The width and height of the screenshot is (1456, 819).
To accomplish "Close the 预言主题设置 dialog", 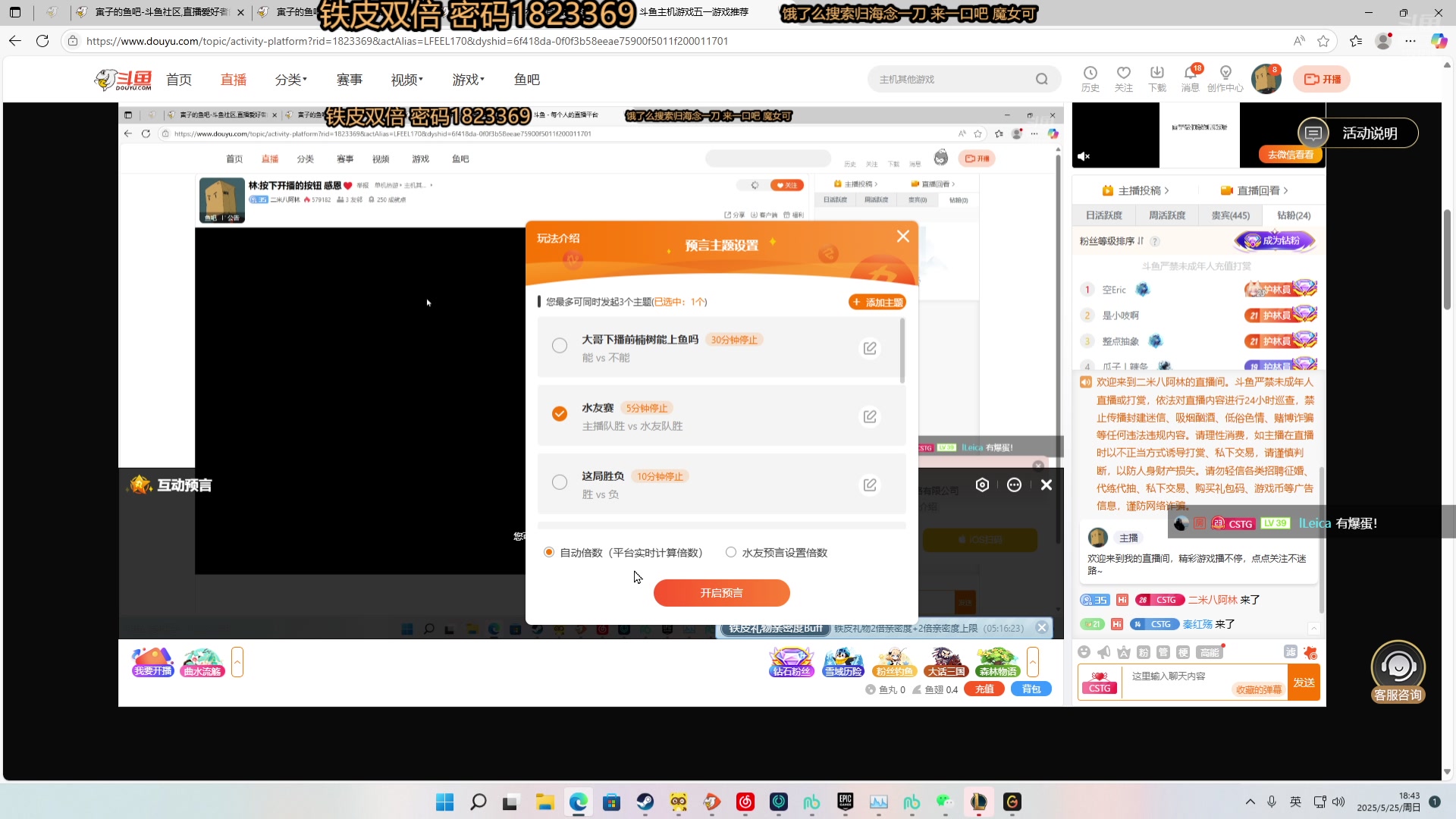I will [902, 237].
